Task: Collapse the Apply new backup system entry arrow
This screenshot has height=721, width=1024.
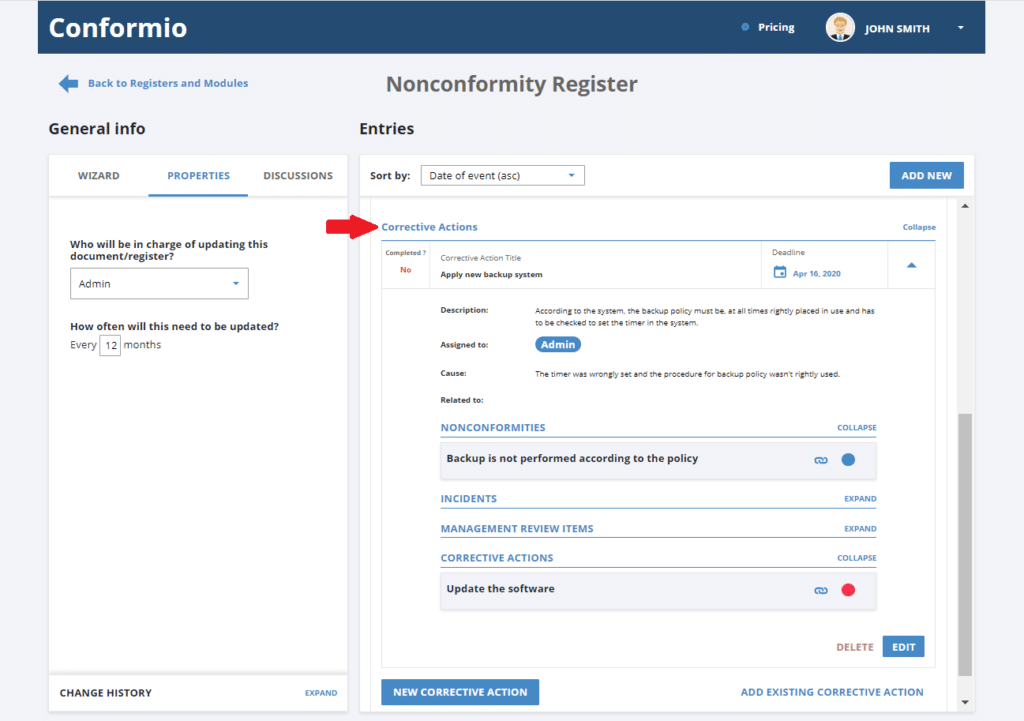Action: pos(910,265)
